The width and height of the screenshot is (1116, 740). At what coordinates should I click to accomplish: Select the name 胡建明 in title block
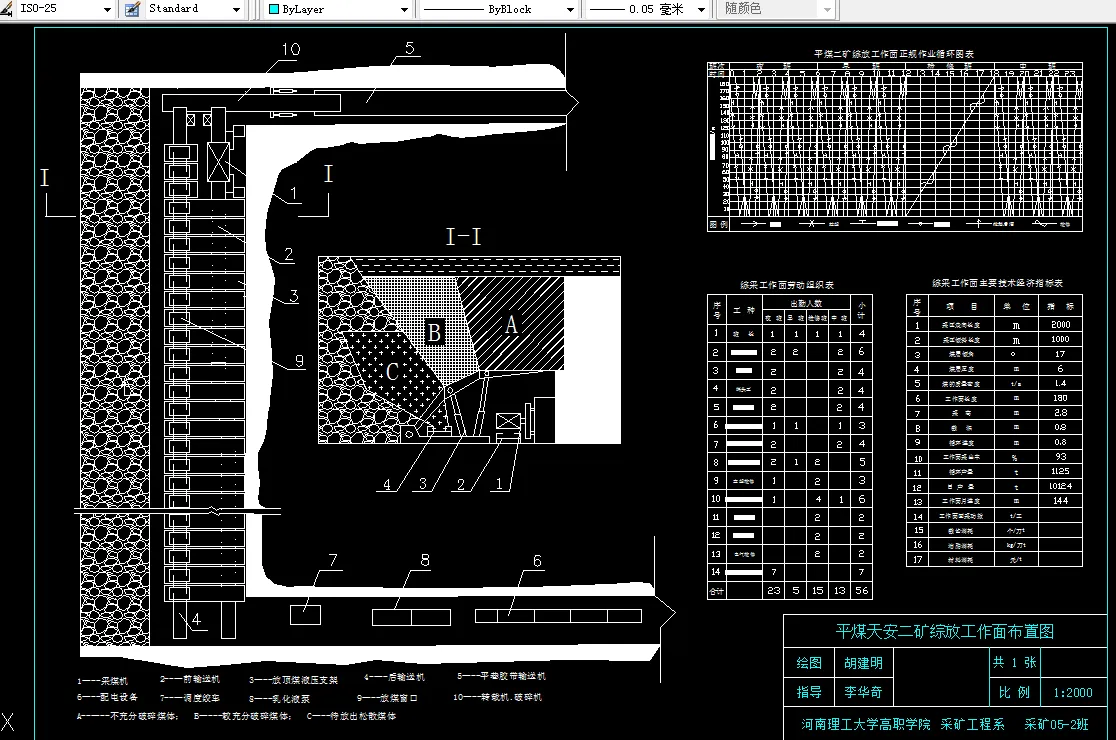tap(863, 663)
